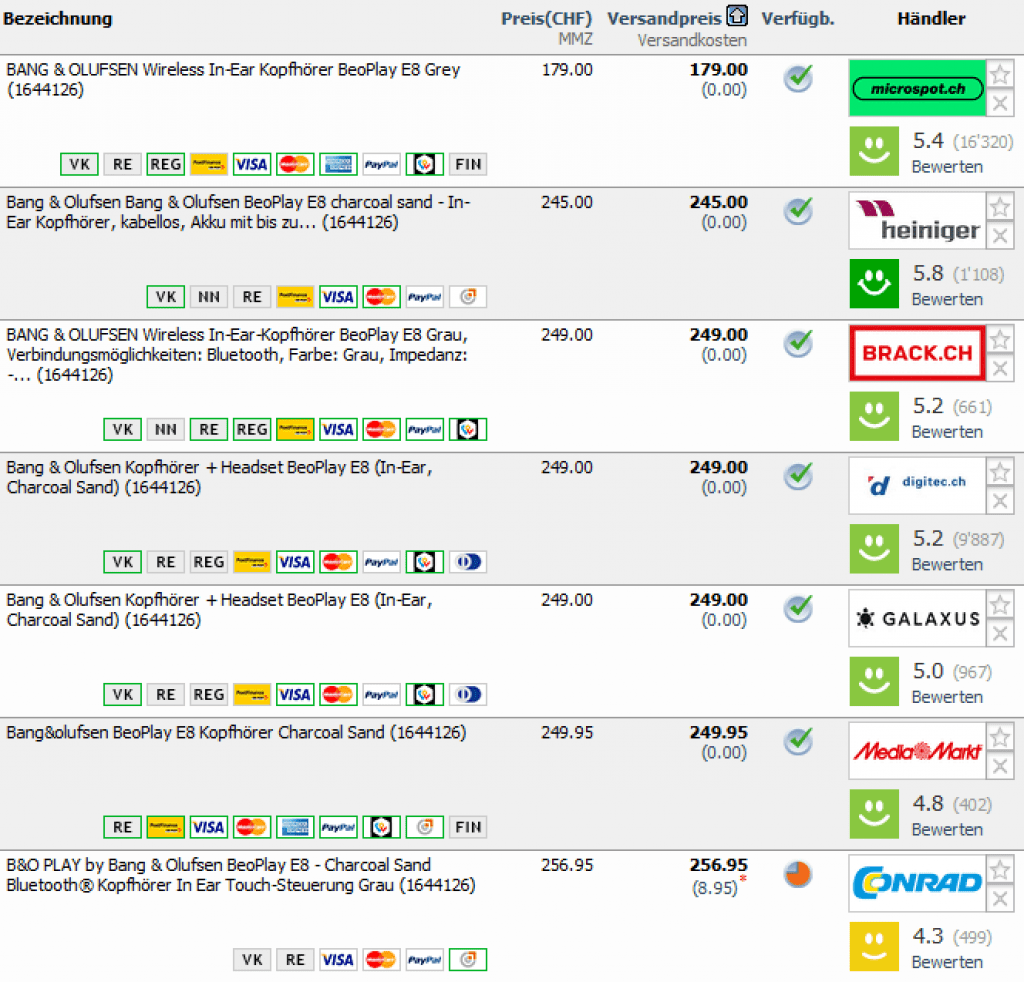Viewport: 1024px width, 982px height.
Task: Click the FIN badge in the MediaMarkt row
Action: point(467,827)
